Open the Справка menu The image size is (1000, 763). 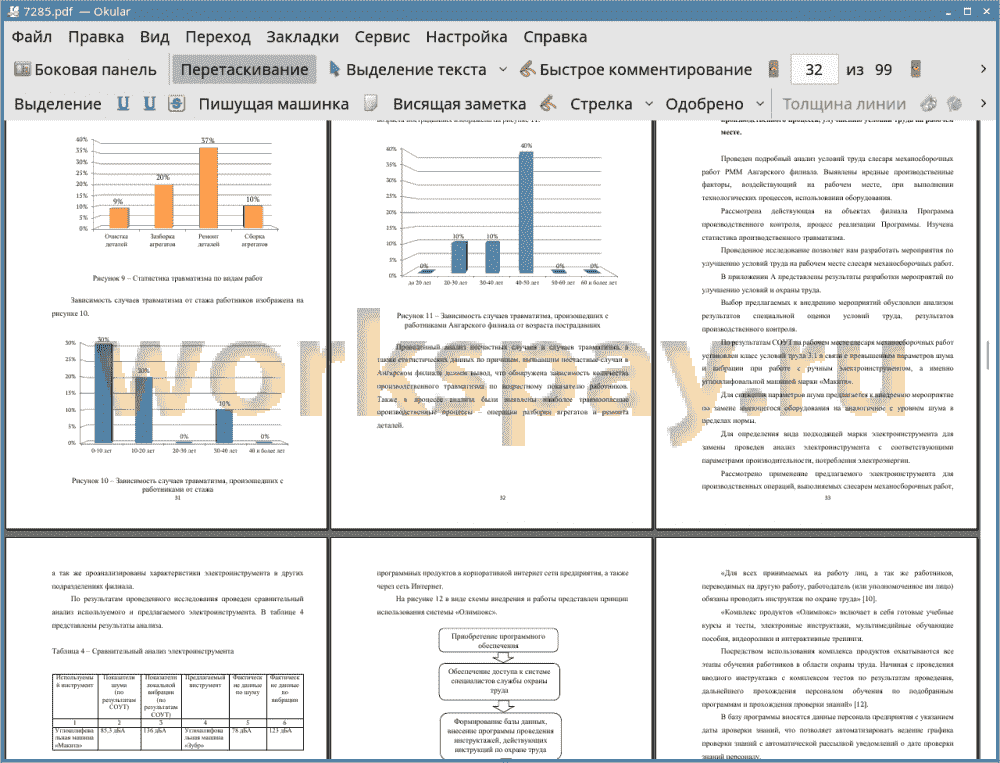point(555,37)
